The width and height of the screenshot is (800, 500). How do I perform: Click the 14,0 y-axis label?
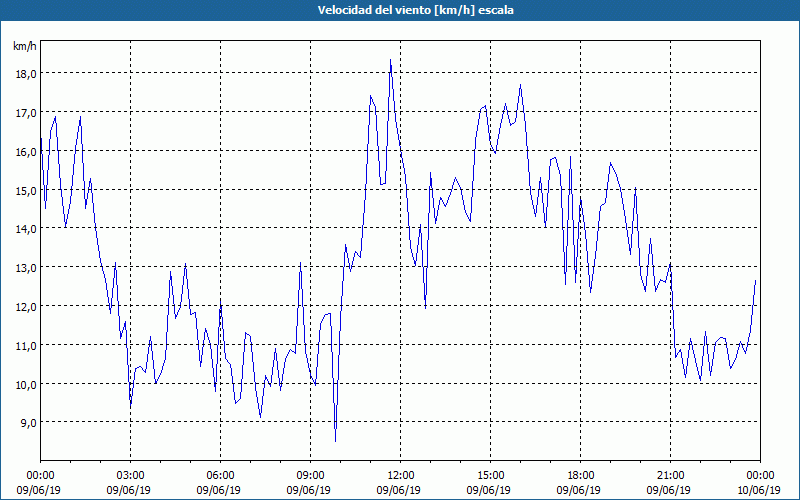pos(26,229)
